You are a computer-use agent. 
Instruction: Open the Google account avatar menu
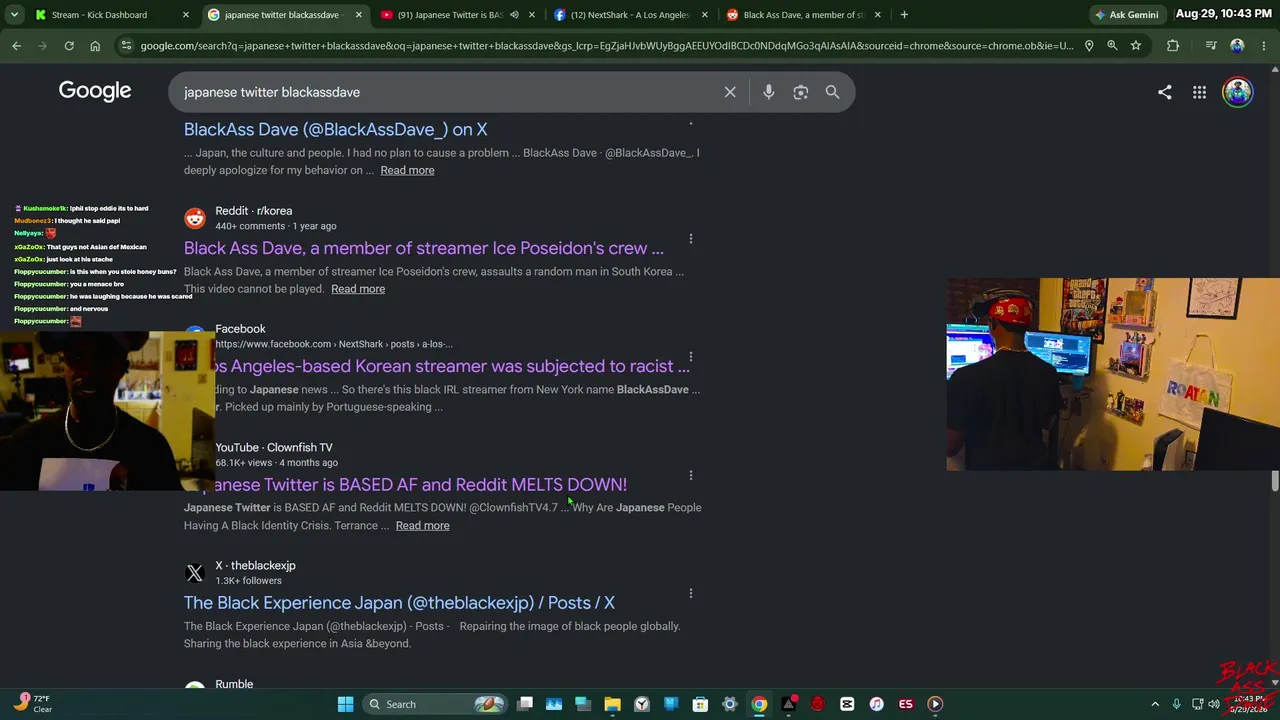point(1237,92)
